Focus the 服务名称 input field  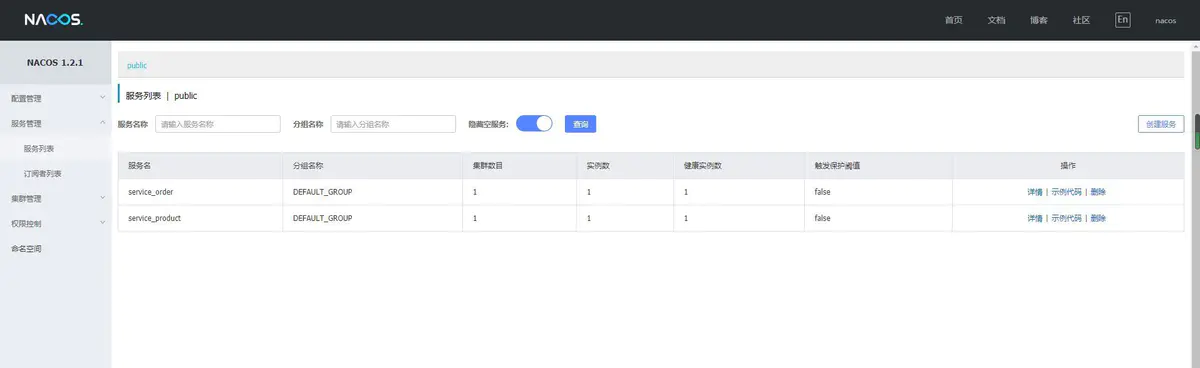tap(217, 124)
